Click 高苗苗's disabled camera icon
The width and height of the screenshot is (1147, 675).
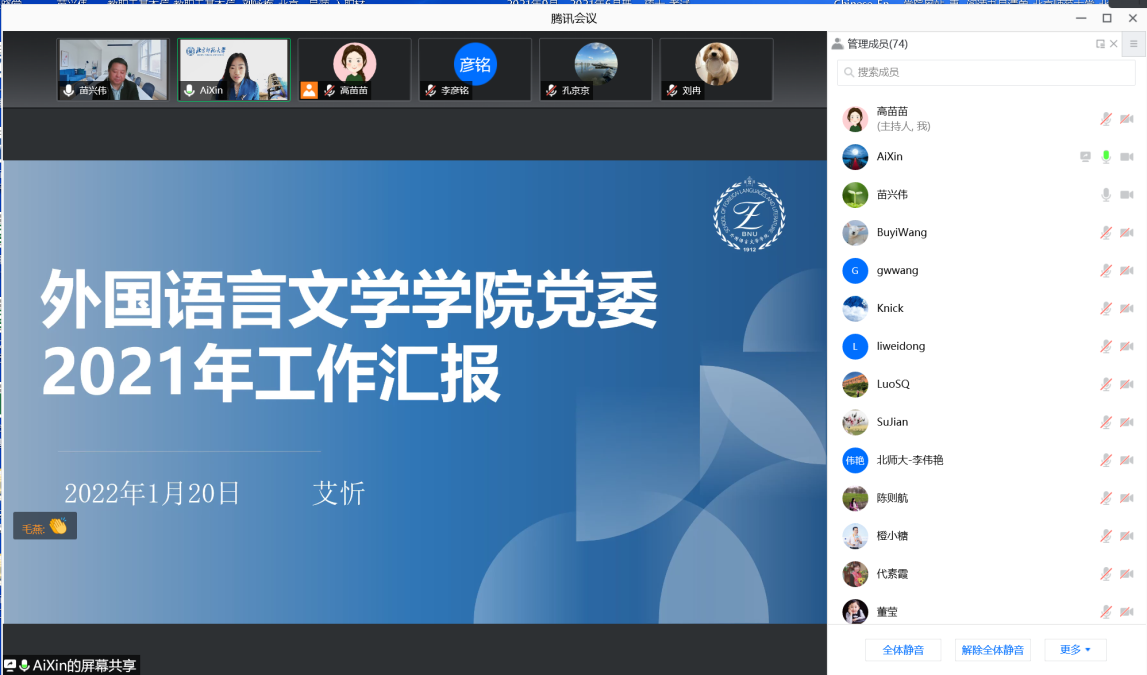[1127, 118]
